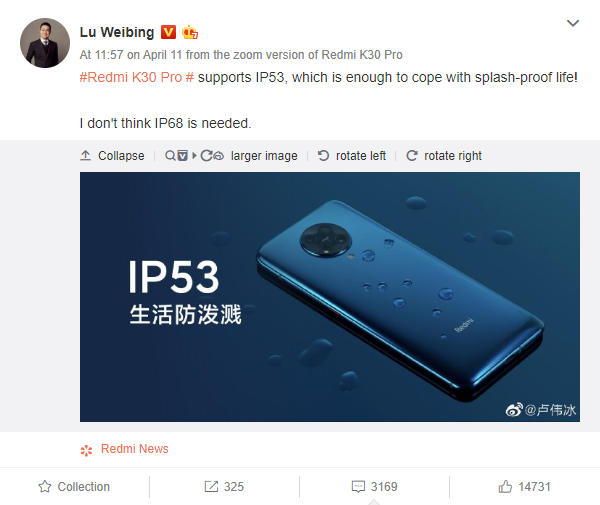Click the upload arrow icon beside Collapse
This screenshot has height=505, width=600.
pyautogui.click(x=85, y=155)
